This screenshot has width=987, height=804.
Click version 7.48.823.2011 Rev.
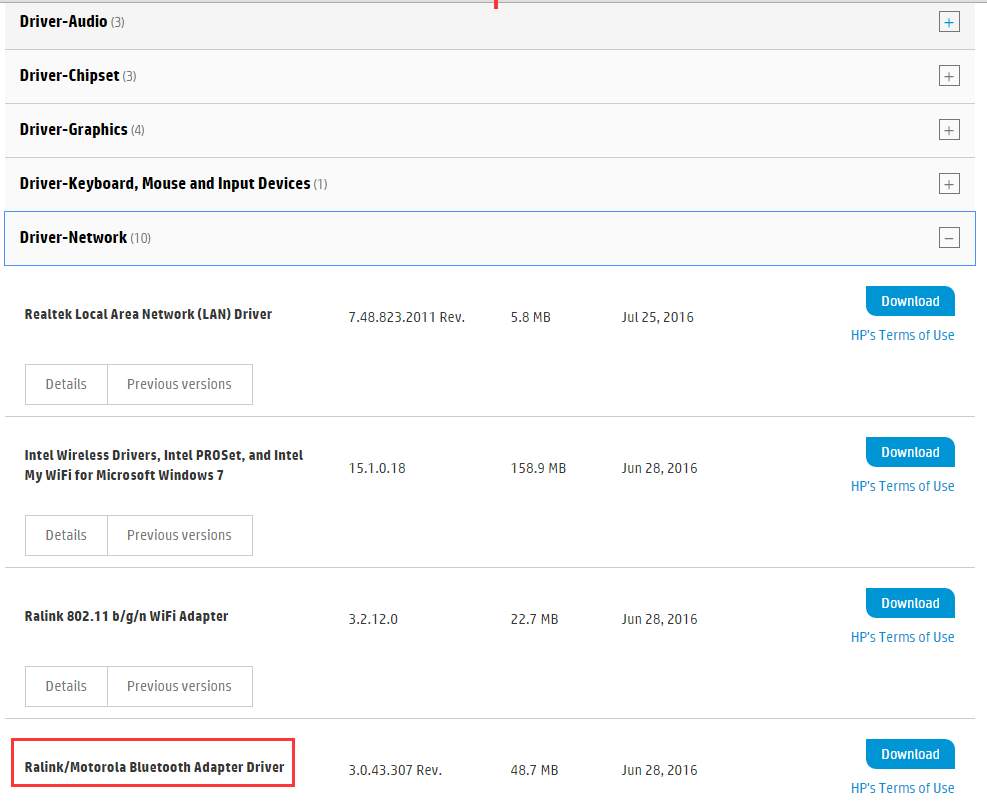point(407,317)
